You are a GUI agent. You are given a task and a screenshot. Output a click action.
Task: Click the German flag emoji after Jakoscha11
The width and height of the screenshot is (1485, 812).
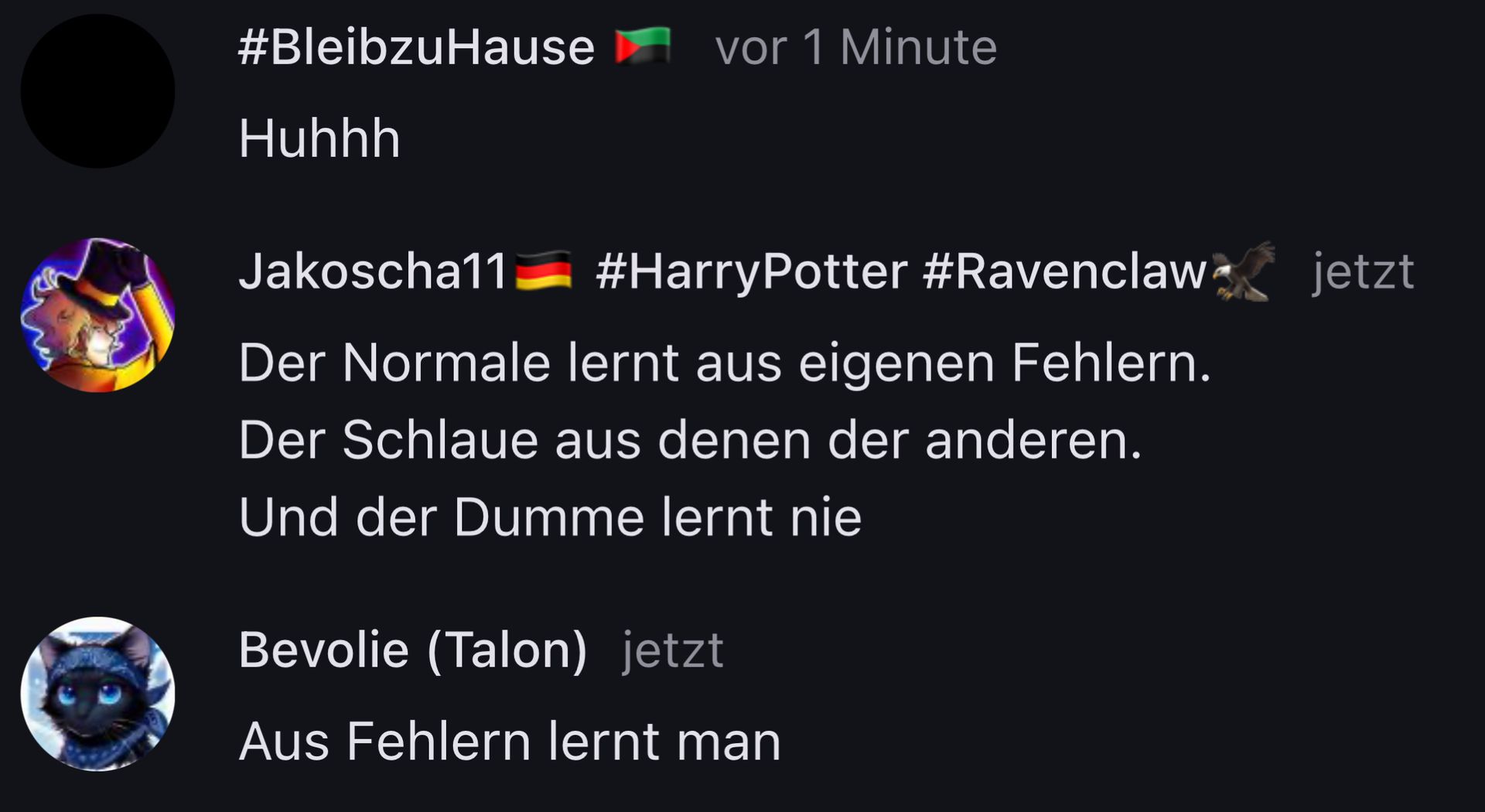[543, 271]
